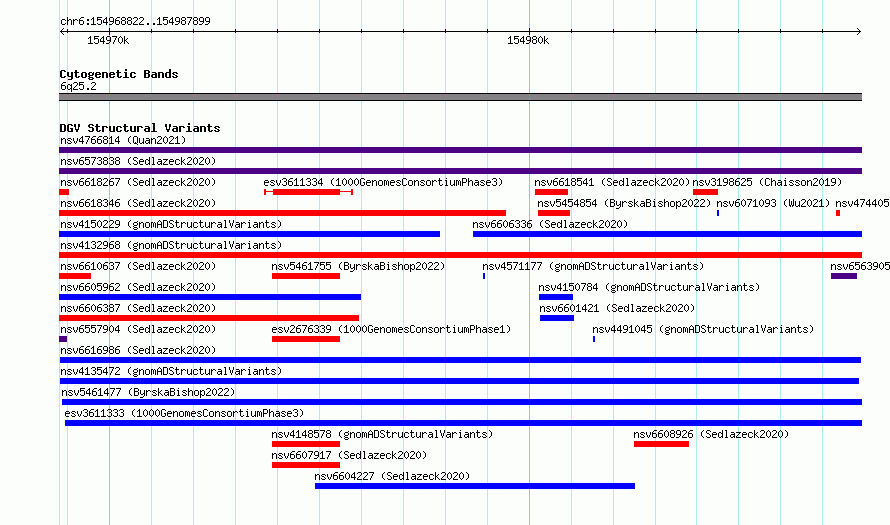
Task: Click the nsv6563905 label at right edge
Action: [x=859, y=266]
